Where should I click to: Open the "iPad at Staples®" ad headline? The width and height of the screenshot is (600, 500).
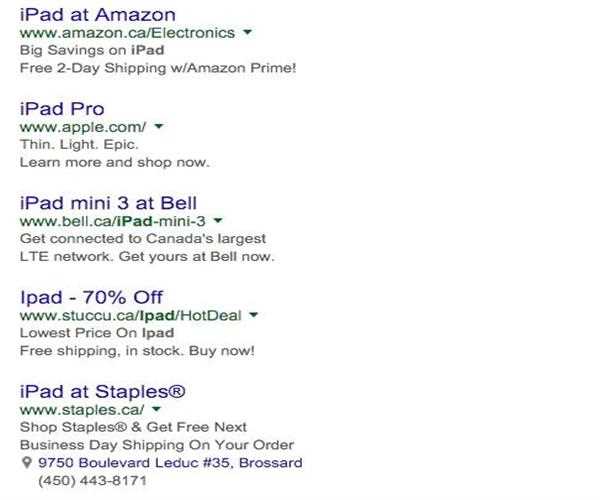(x=103, y=391)
